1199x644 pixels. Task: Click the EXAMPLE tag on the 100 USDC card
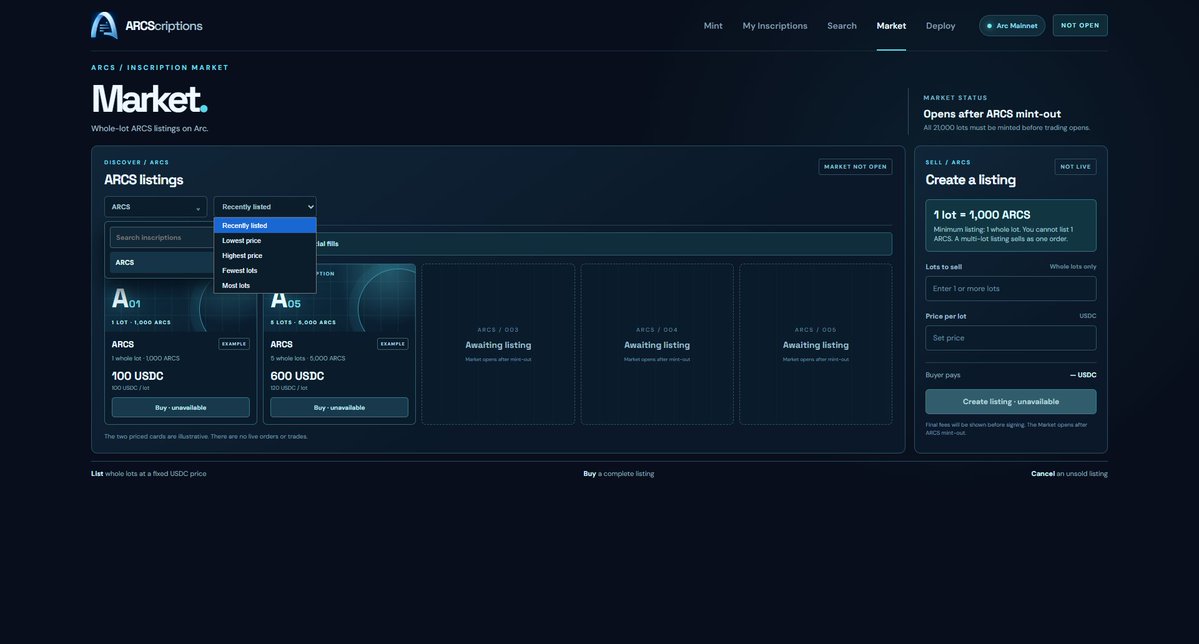(x=234, y=344)
